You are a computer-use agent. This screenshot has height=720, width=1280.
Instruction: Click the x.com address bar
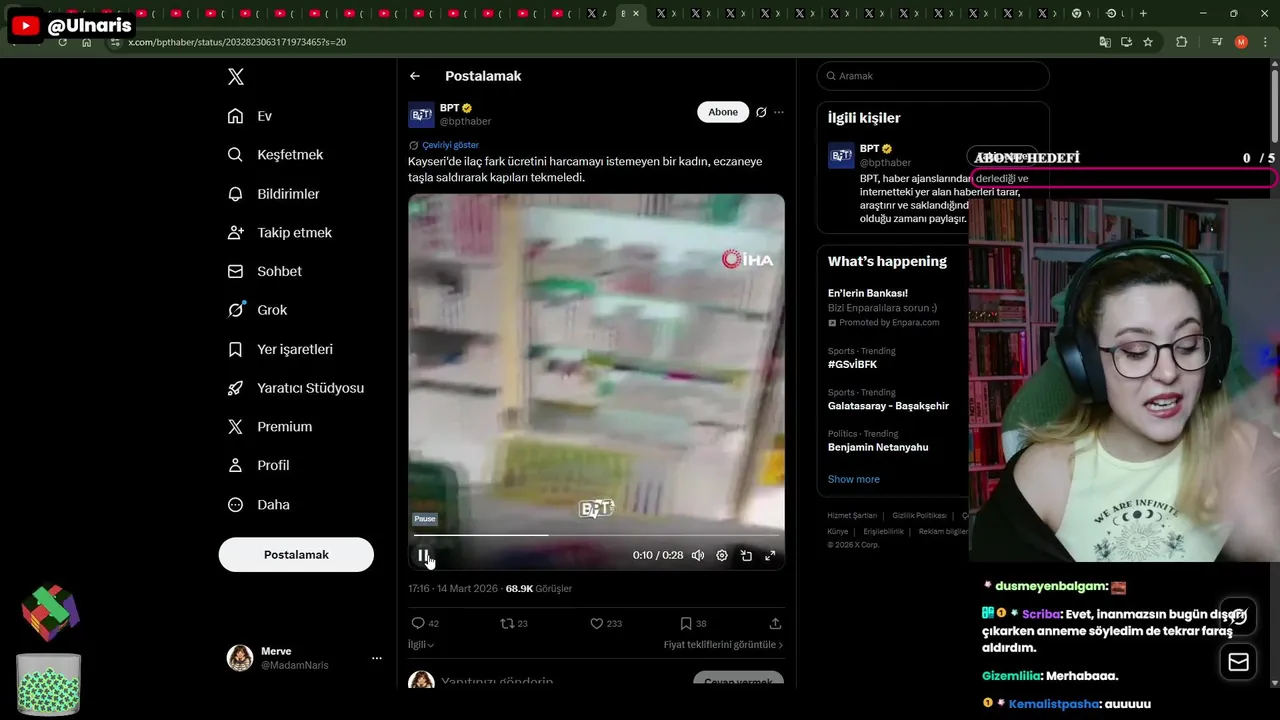point(600,42)
